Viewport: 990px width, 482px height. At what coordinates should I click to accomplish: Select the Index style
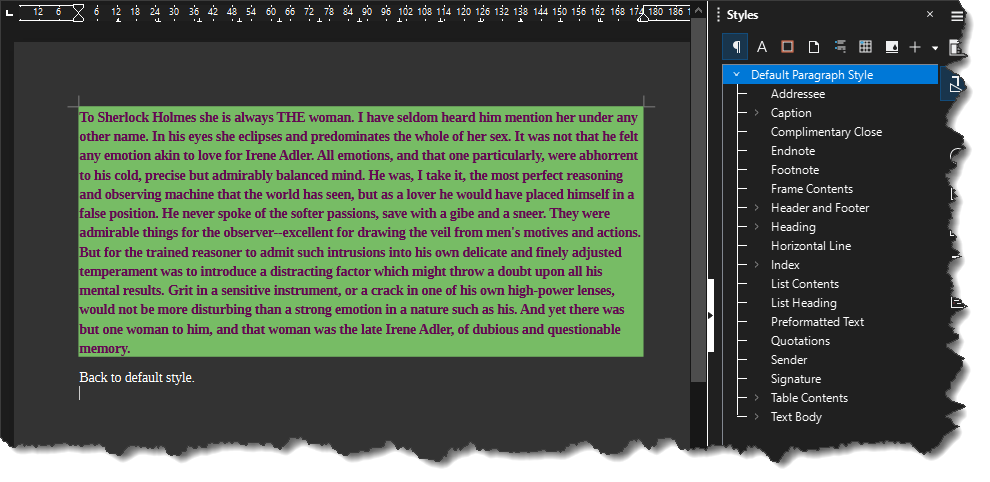coord(785,265)
